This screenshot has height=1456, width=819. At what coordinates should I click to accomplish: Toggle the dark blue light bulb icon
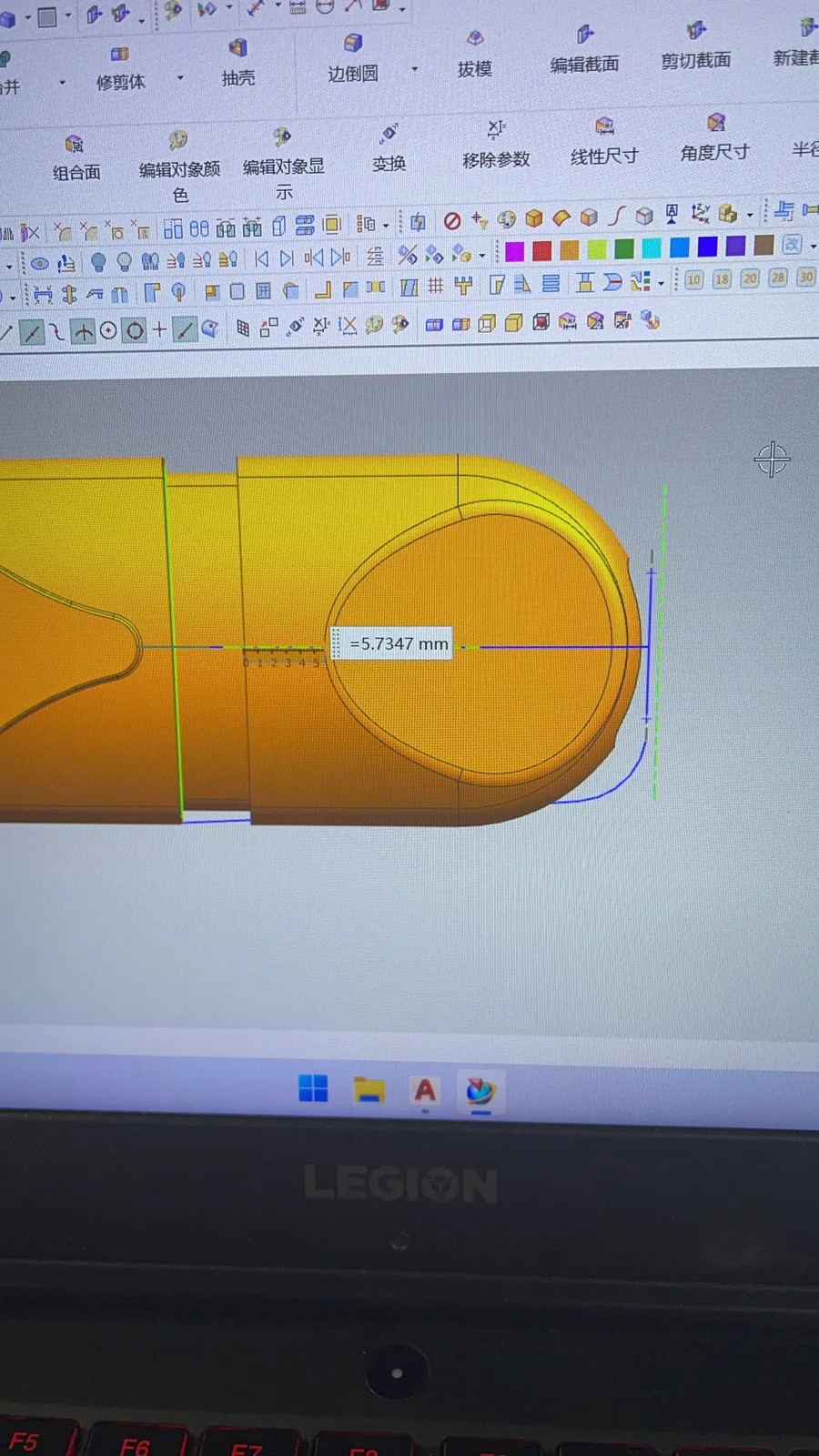[98, 263]
